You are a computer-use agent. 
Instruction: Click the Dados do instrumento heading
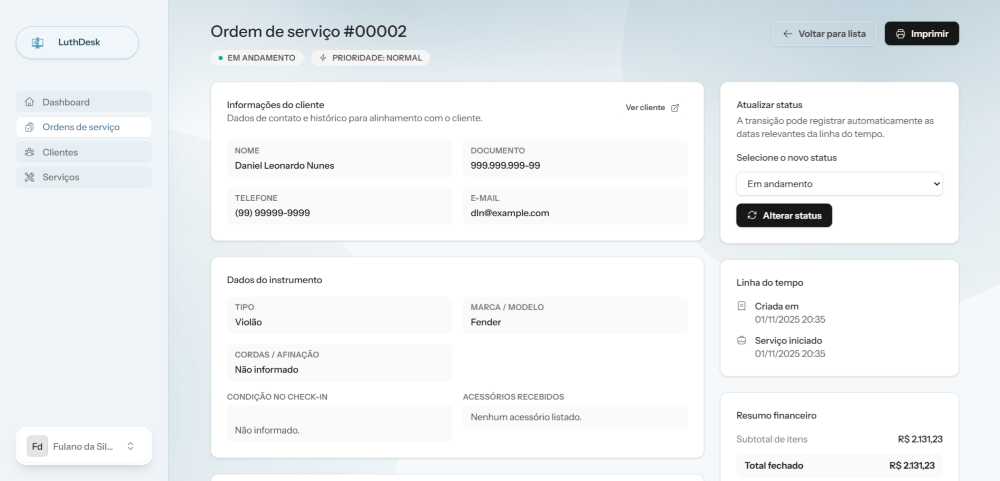[274, 280]
